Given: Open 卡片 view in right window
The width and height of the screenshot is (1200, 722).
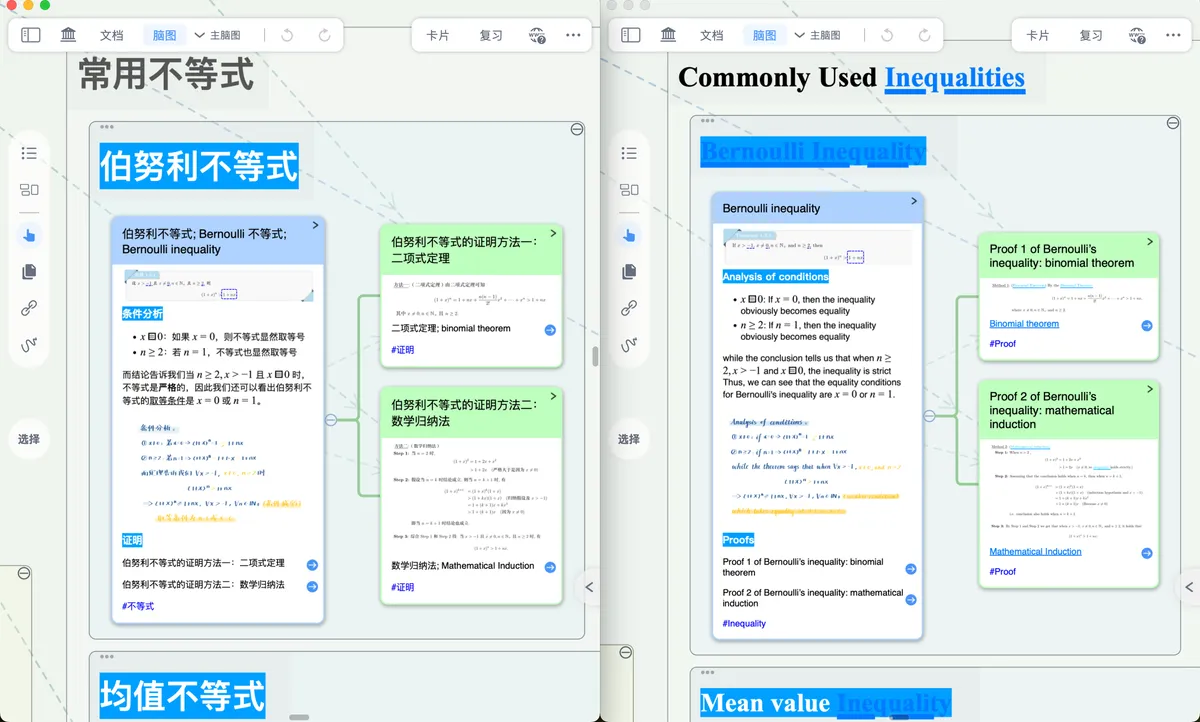Looking at the screenshot, I should (x=1038, y=35).
